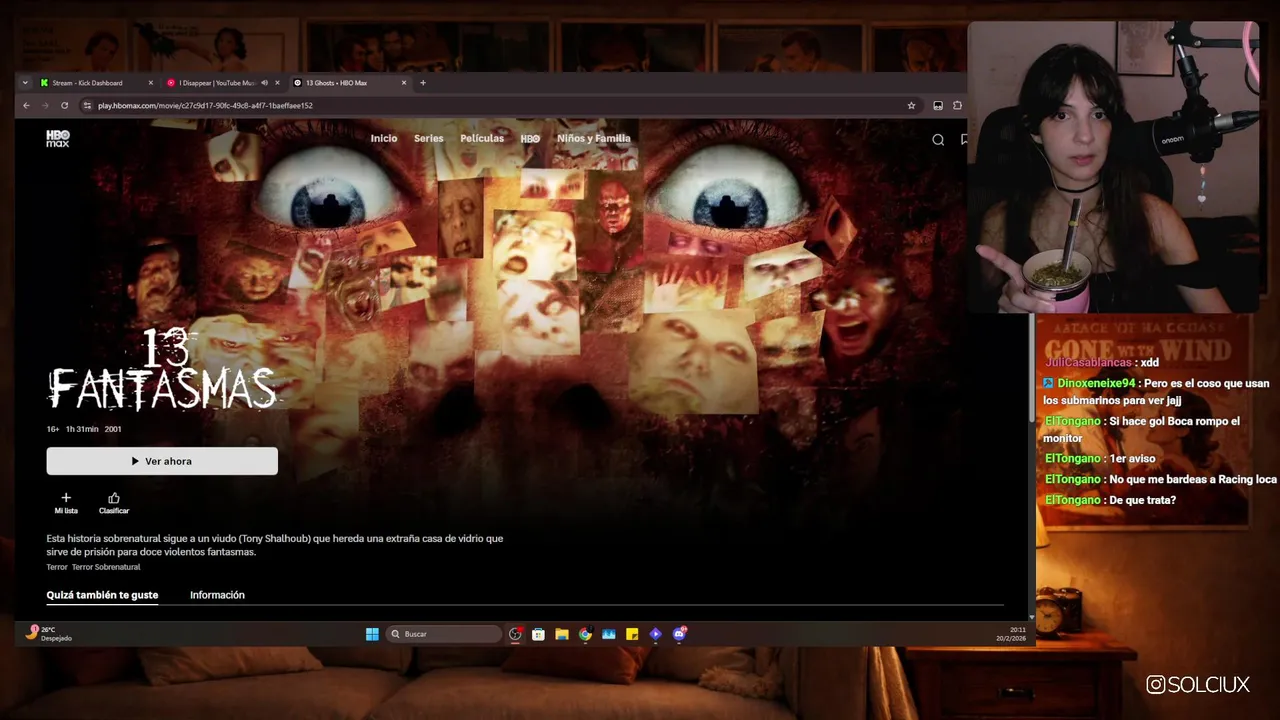This screenshot has width=1280, height=720.
Task: Open the HBO Max search magnifier
Action: 938,140
